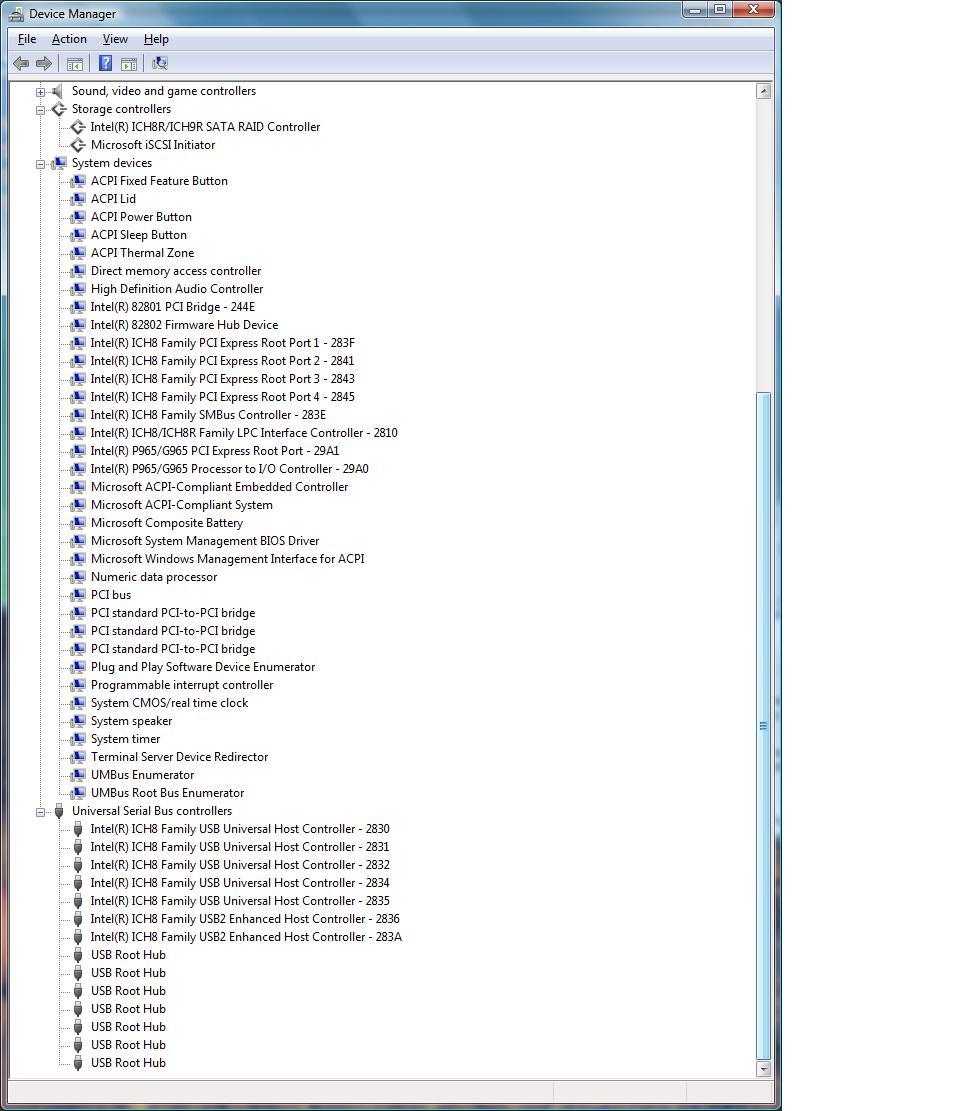Viewport: 960px width, 1111px height.
Task: Click icon beside Numeric data processor
Action: [x=78, y=577]
